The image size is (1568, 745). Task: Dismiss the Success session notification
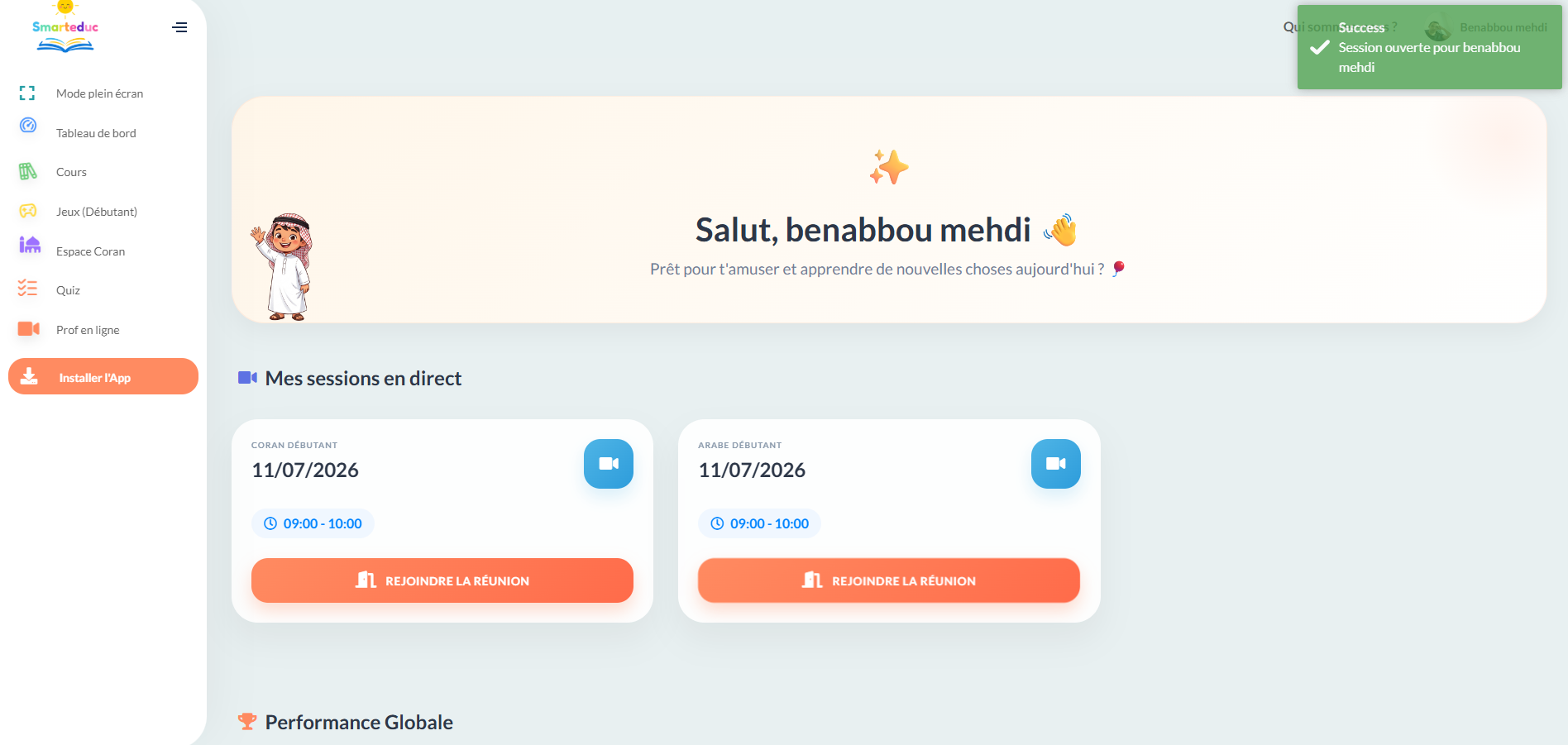(1430, 47)
